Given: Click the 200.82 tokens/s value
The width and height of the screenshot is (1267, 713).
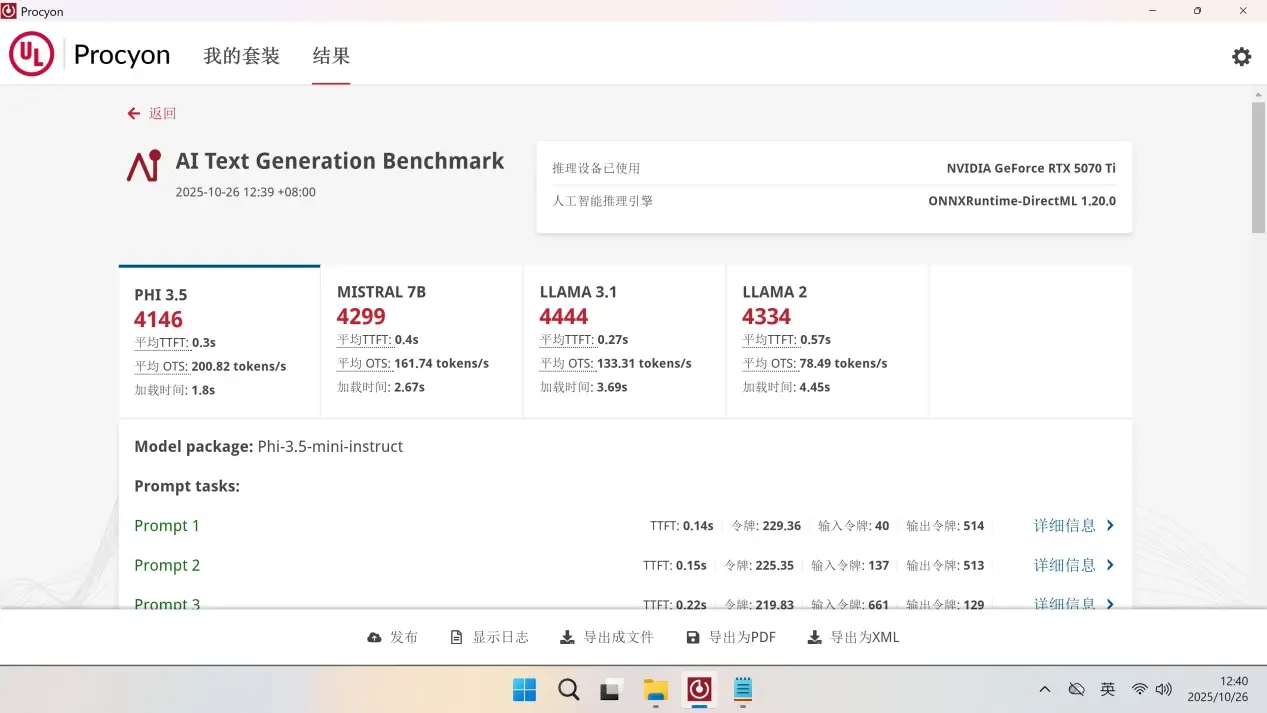Looking at the screenshot, I should 239,366.
